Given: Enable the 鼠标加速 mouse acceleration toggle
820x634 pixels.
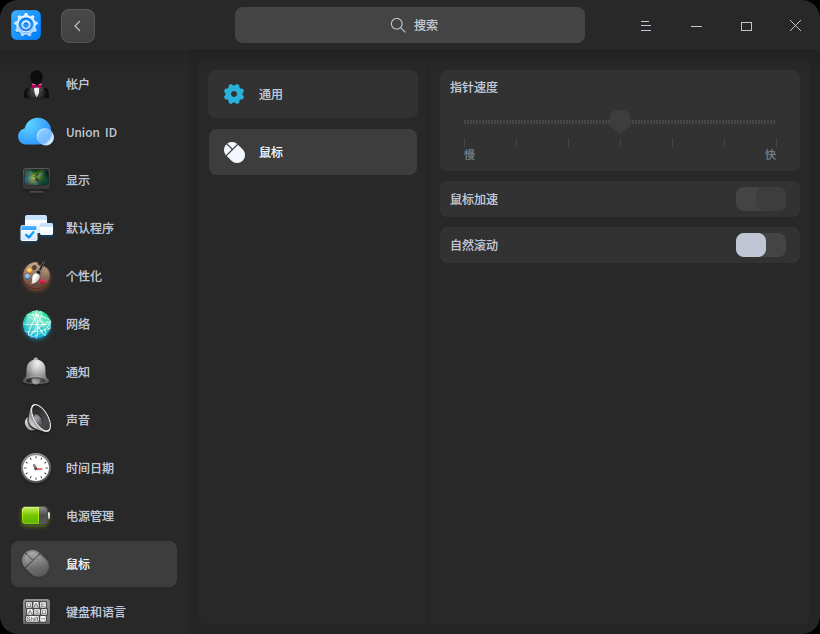Looking at the screenshot, I should 761,199.
